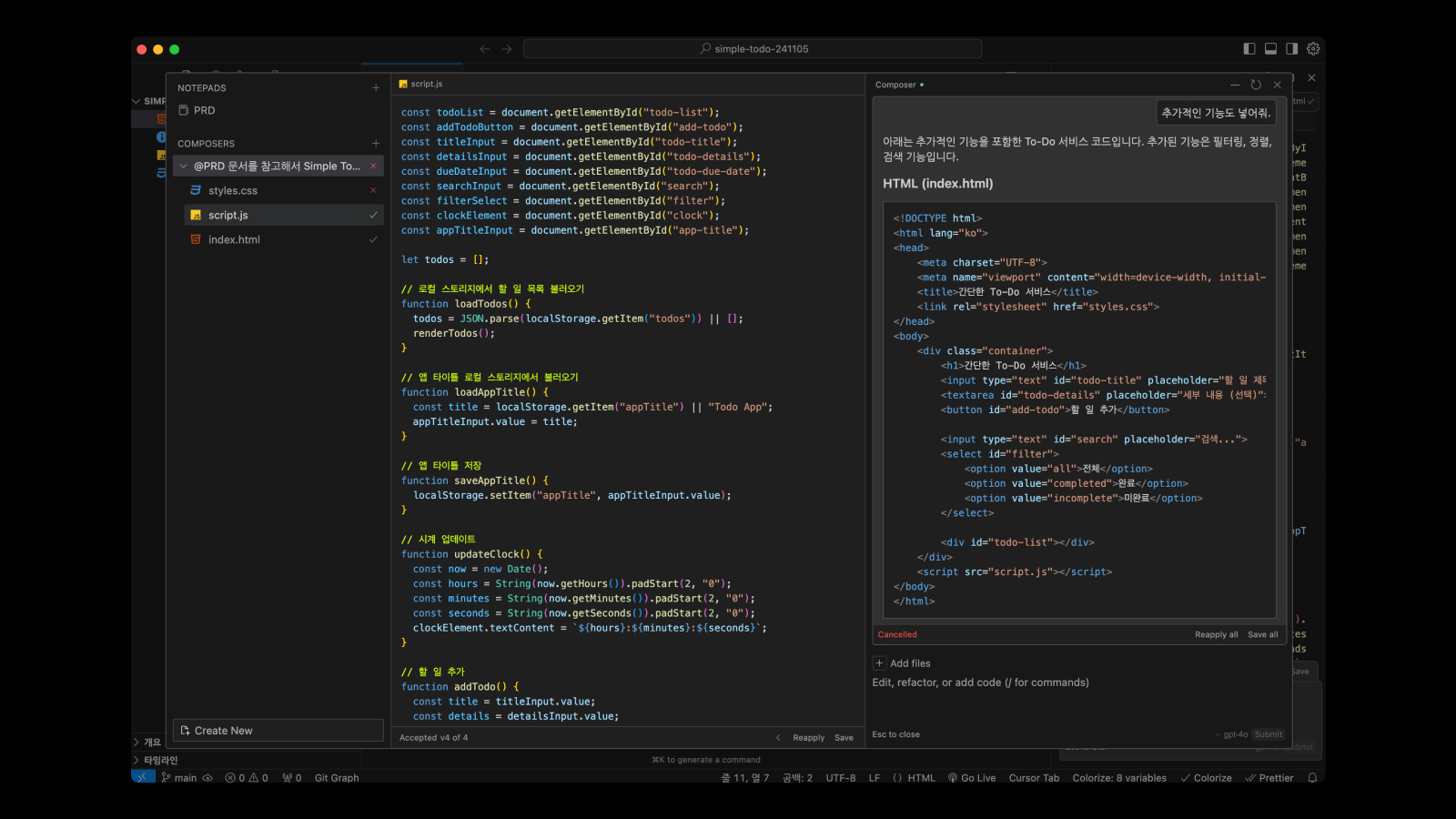Open settings gear in title bar
Image resolution: width=1456 pixels, height=819 pixels.
1313,49
